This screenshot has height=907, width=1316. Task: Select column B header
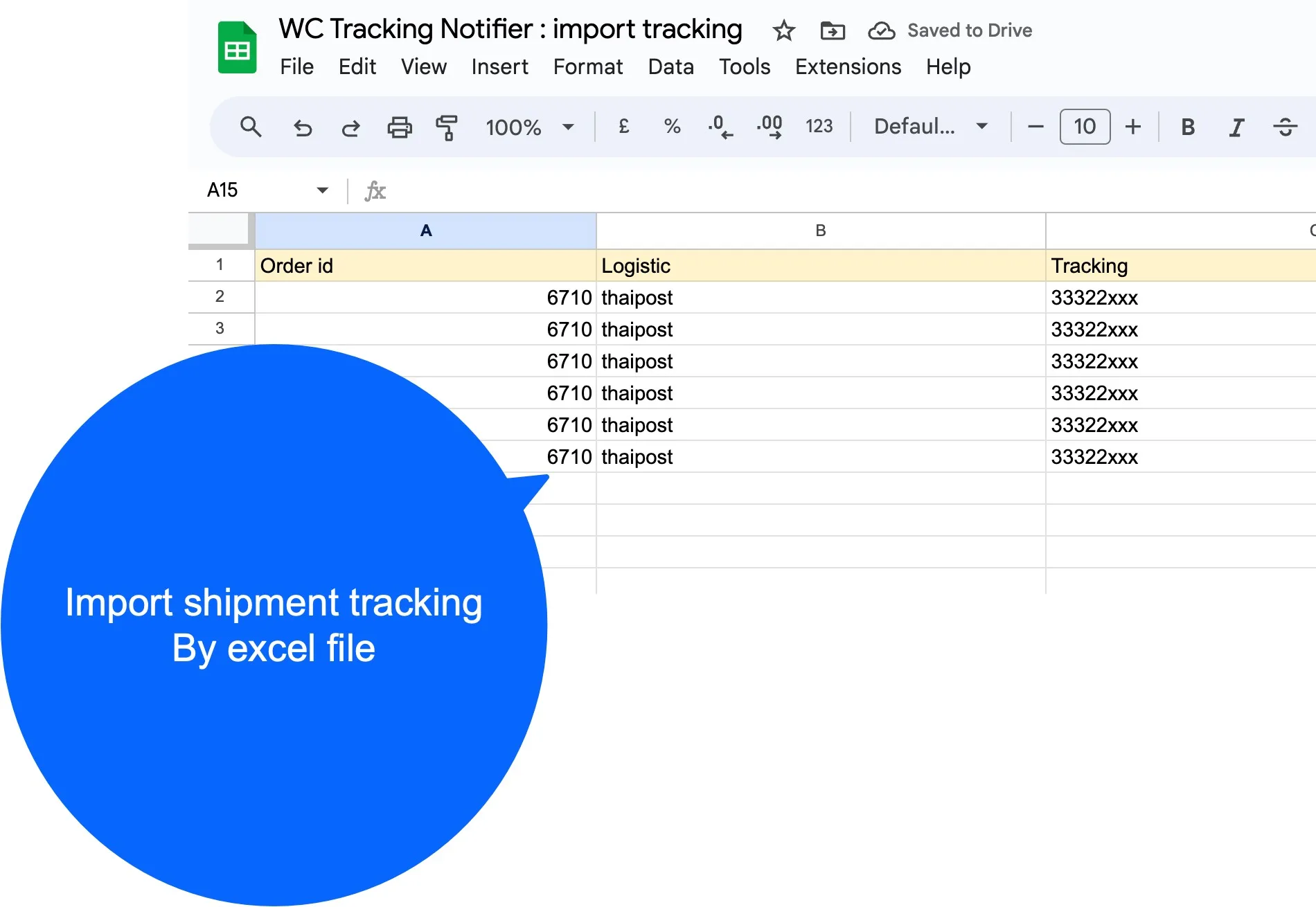(821, 231)
